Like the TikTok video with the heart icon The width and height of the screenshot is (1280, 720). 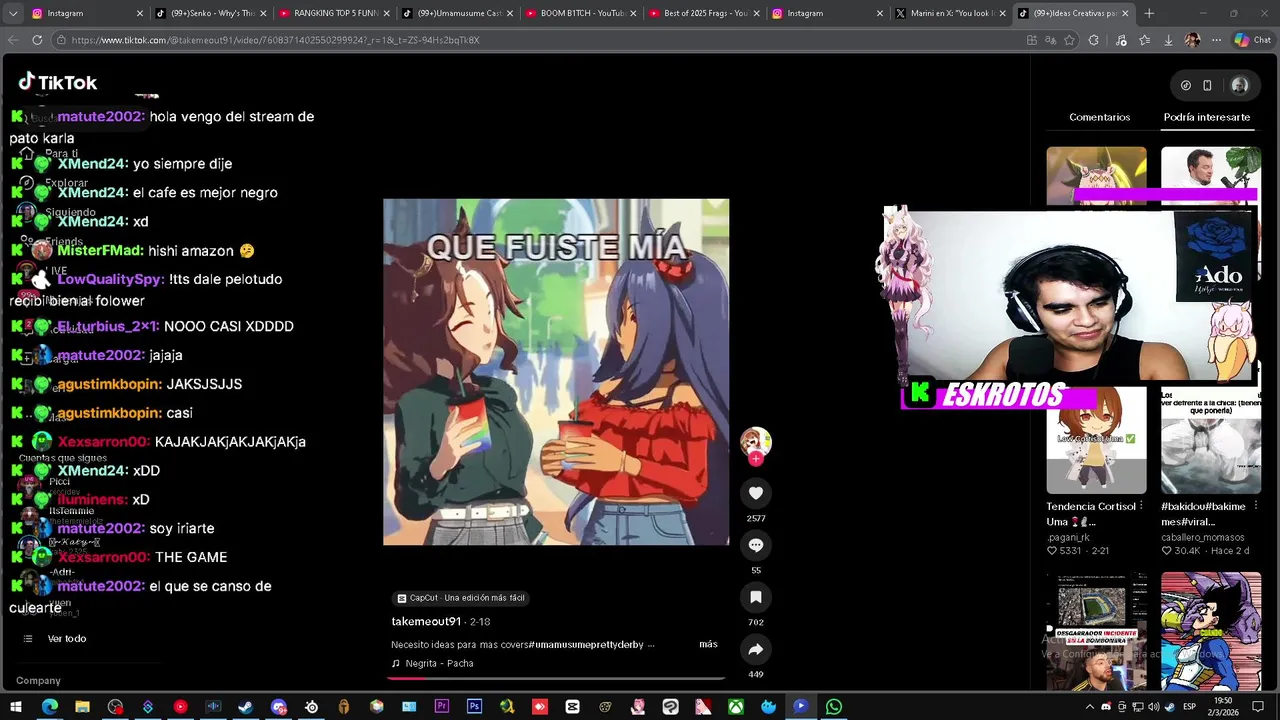(x=756, y=493)
